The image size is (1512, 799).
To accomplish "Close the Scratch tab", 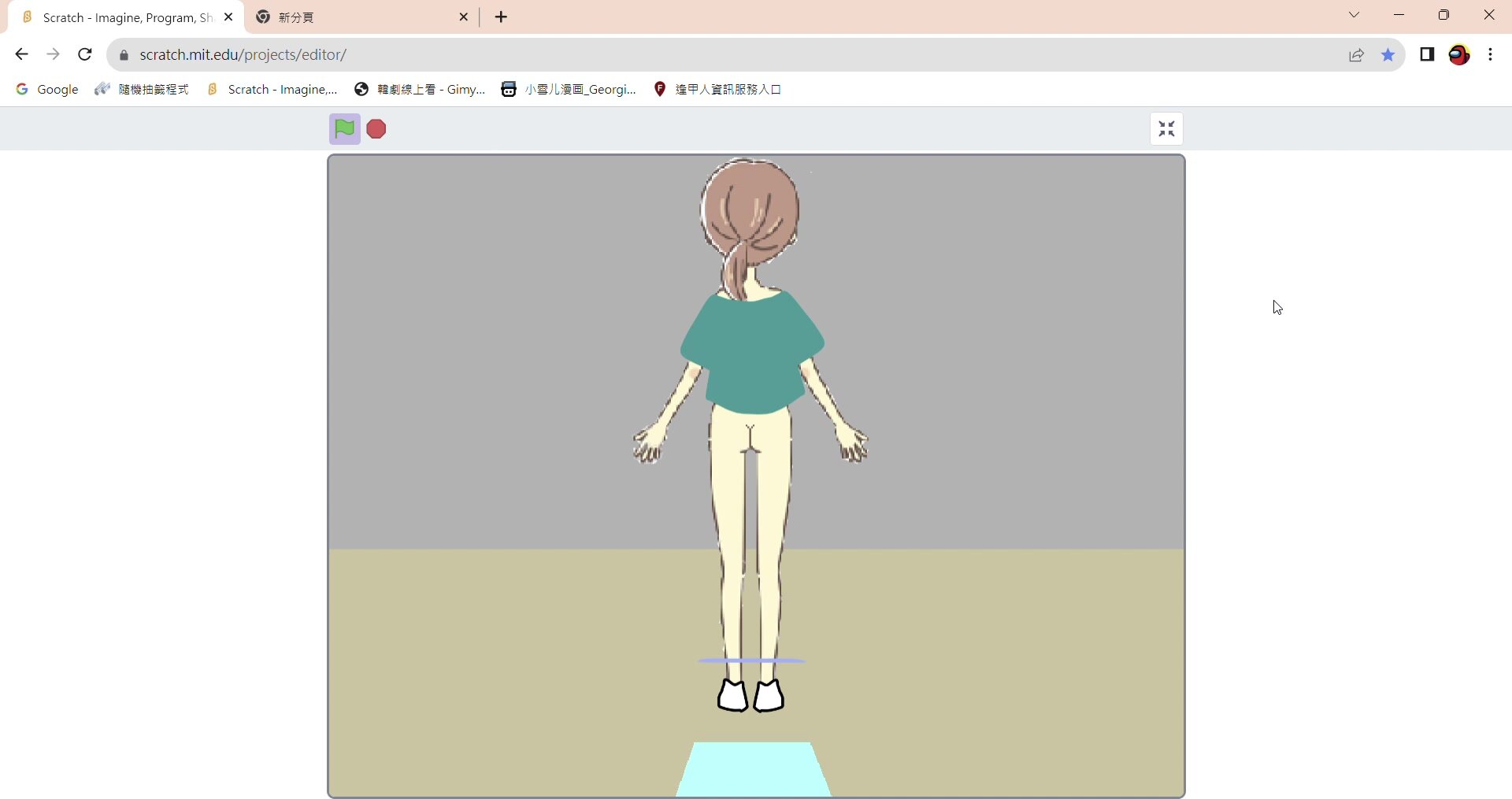I will click(x=228, y=17).
